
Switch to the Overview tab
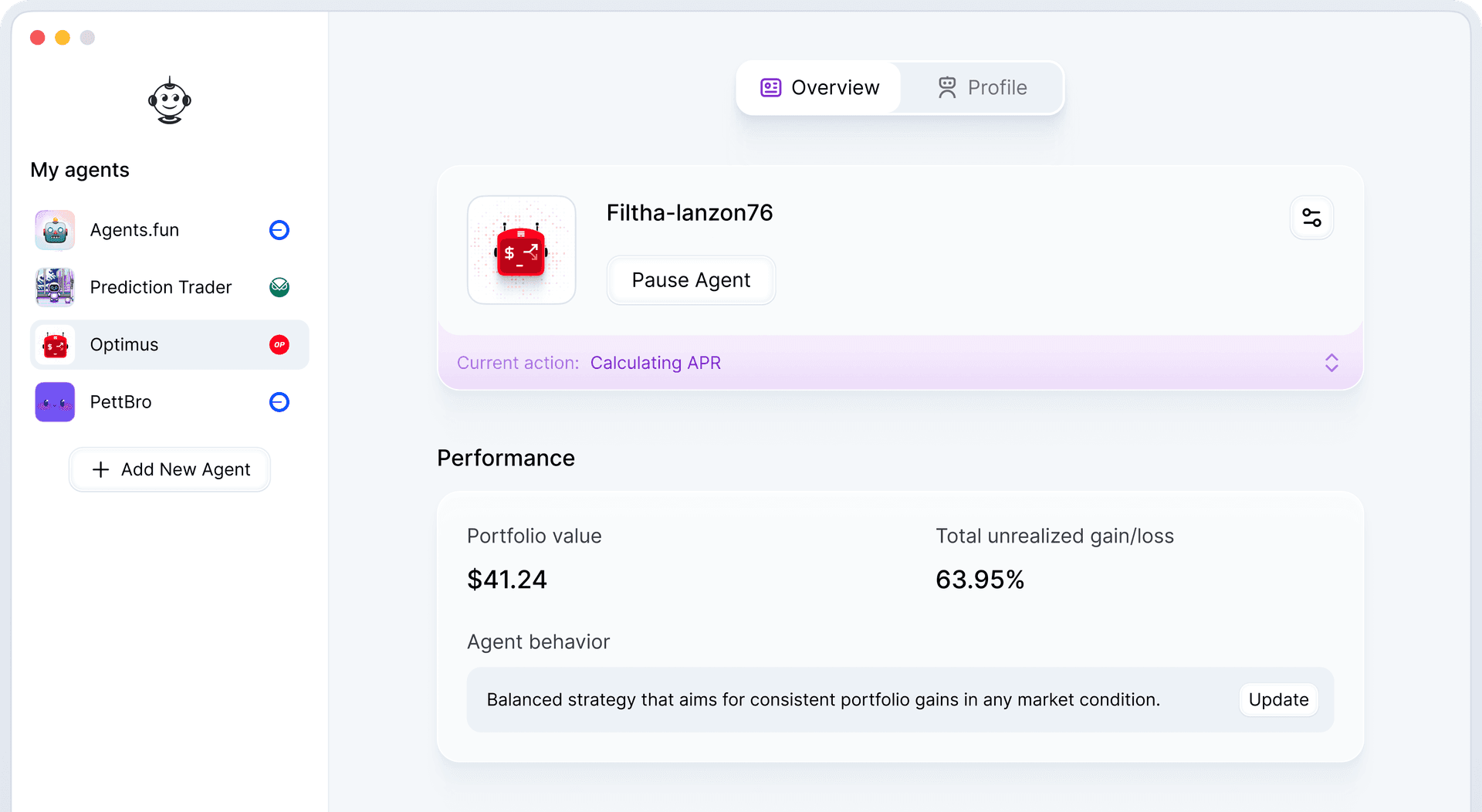pos(820,88)
